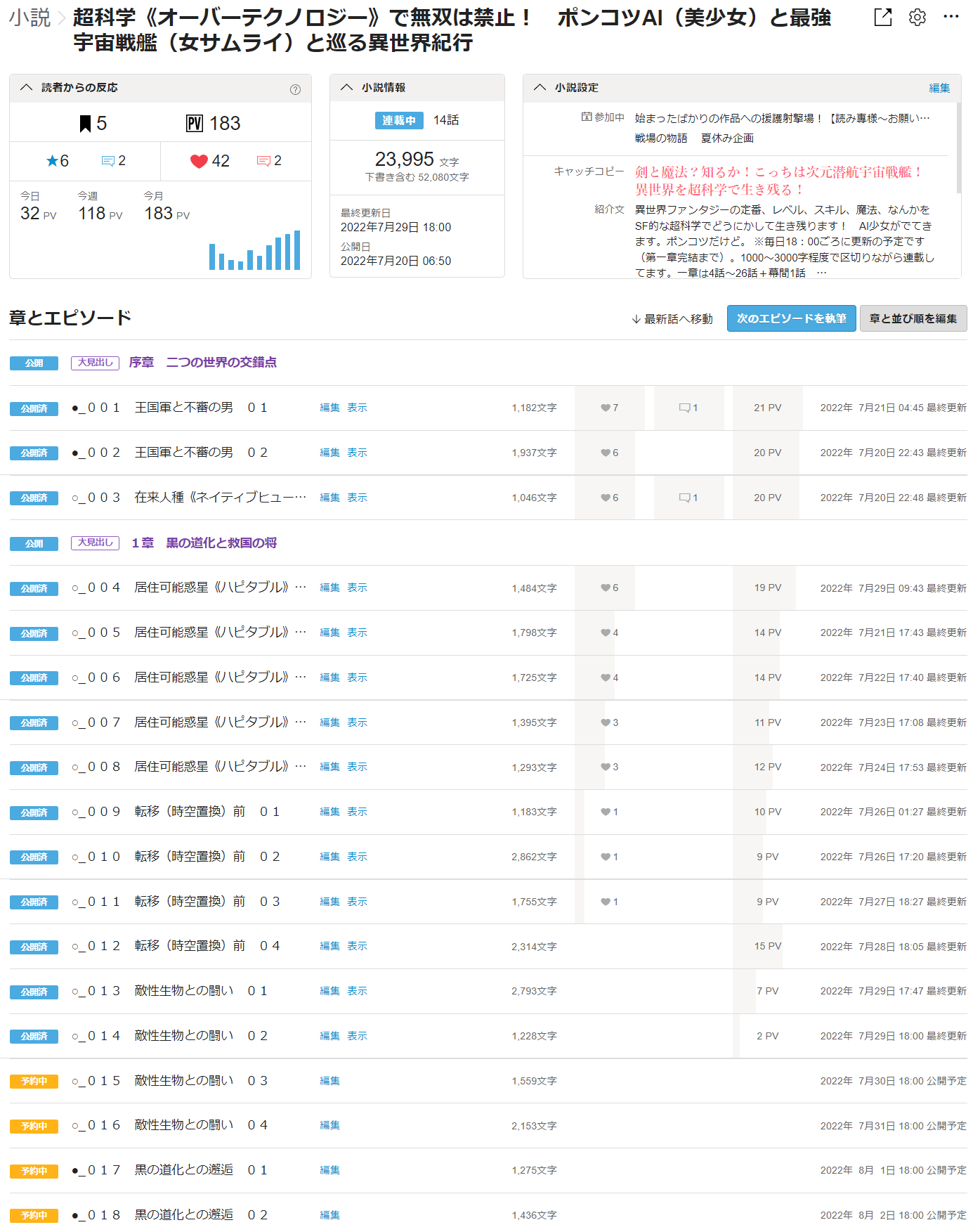
Task: Click 章と並び順を編集 button
Action: (x=913, y=318)
